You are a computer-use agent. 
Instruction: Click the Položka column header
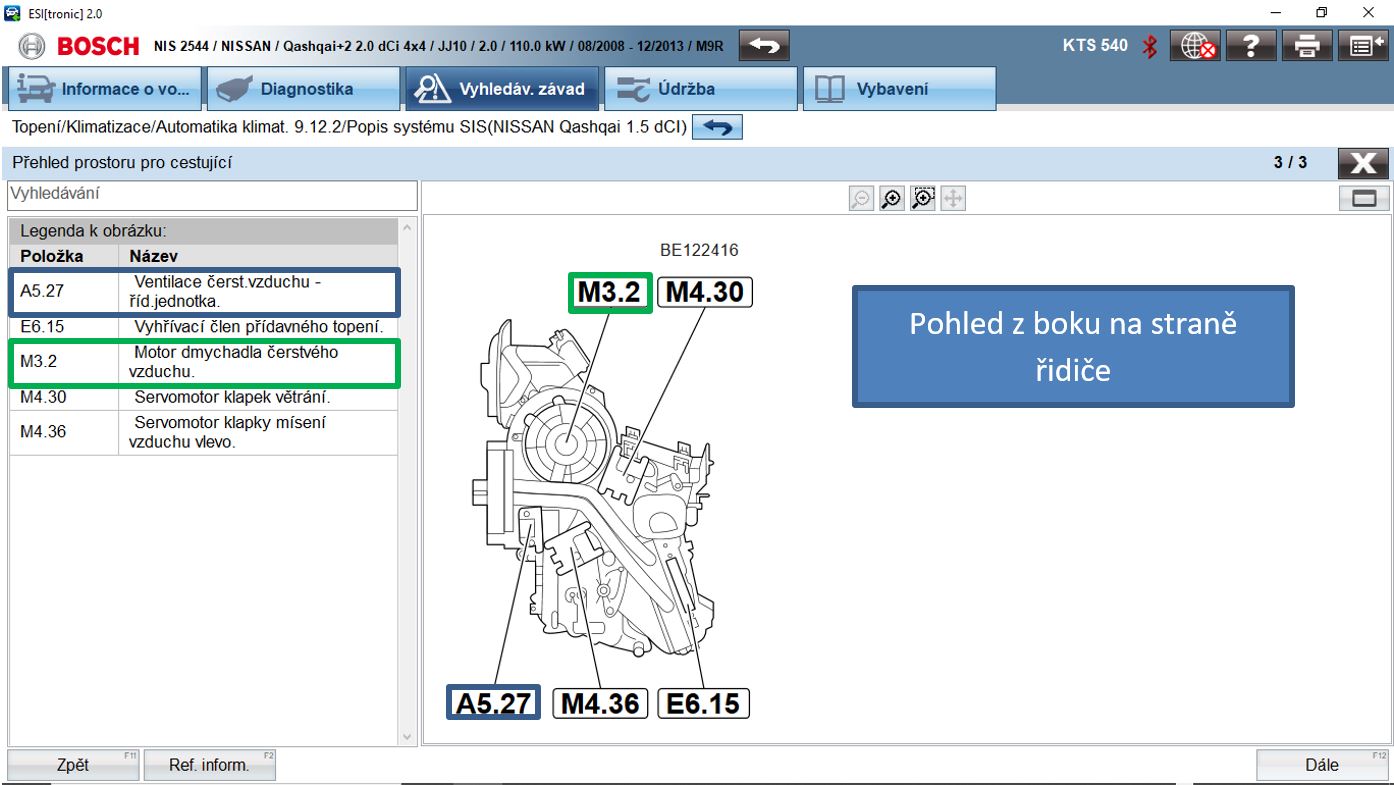point(52,256)
